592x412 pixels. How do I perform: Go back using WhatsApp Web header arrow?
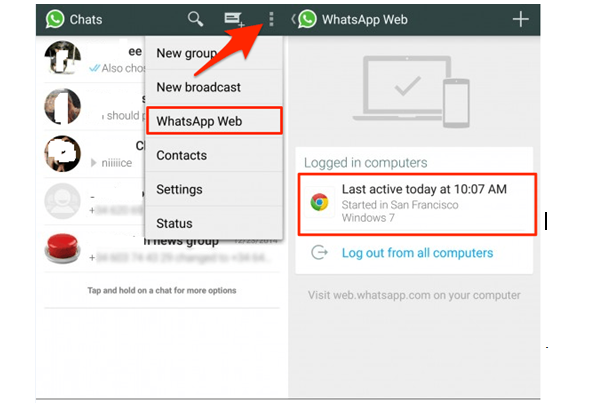pyautogui.click(x=293, y=19)
